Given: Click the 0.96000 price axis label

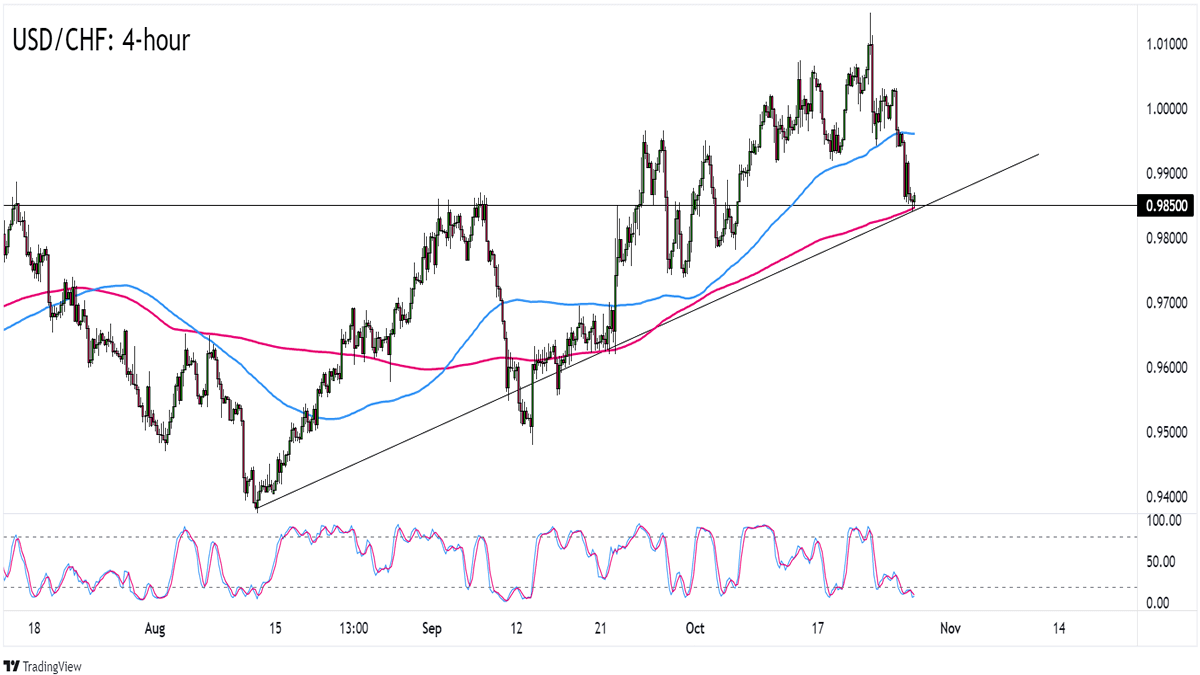Looking at the screenshot, I should point(1165,367).
